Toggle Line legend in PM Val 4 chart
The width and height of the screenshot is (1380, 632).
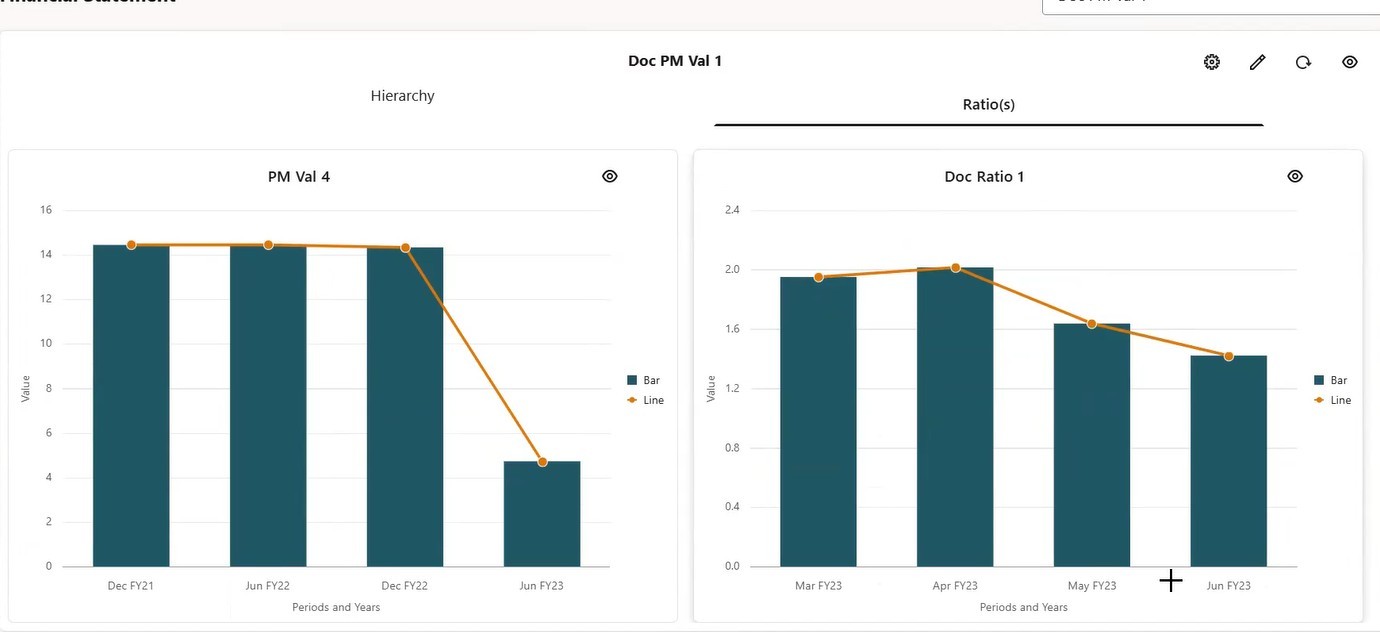(x=645, y=400)
